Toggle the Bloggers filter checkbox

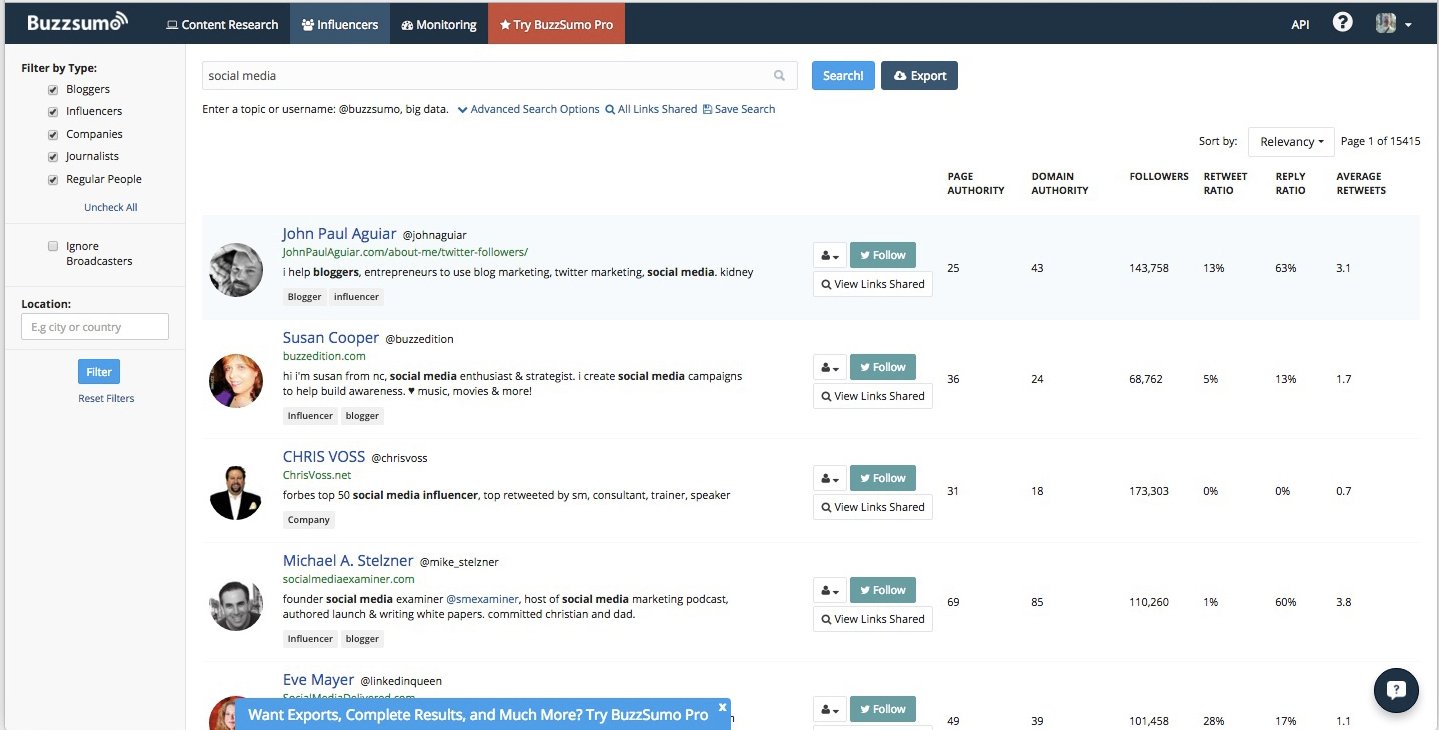pyautogui.click(x=53, y=89)
